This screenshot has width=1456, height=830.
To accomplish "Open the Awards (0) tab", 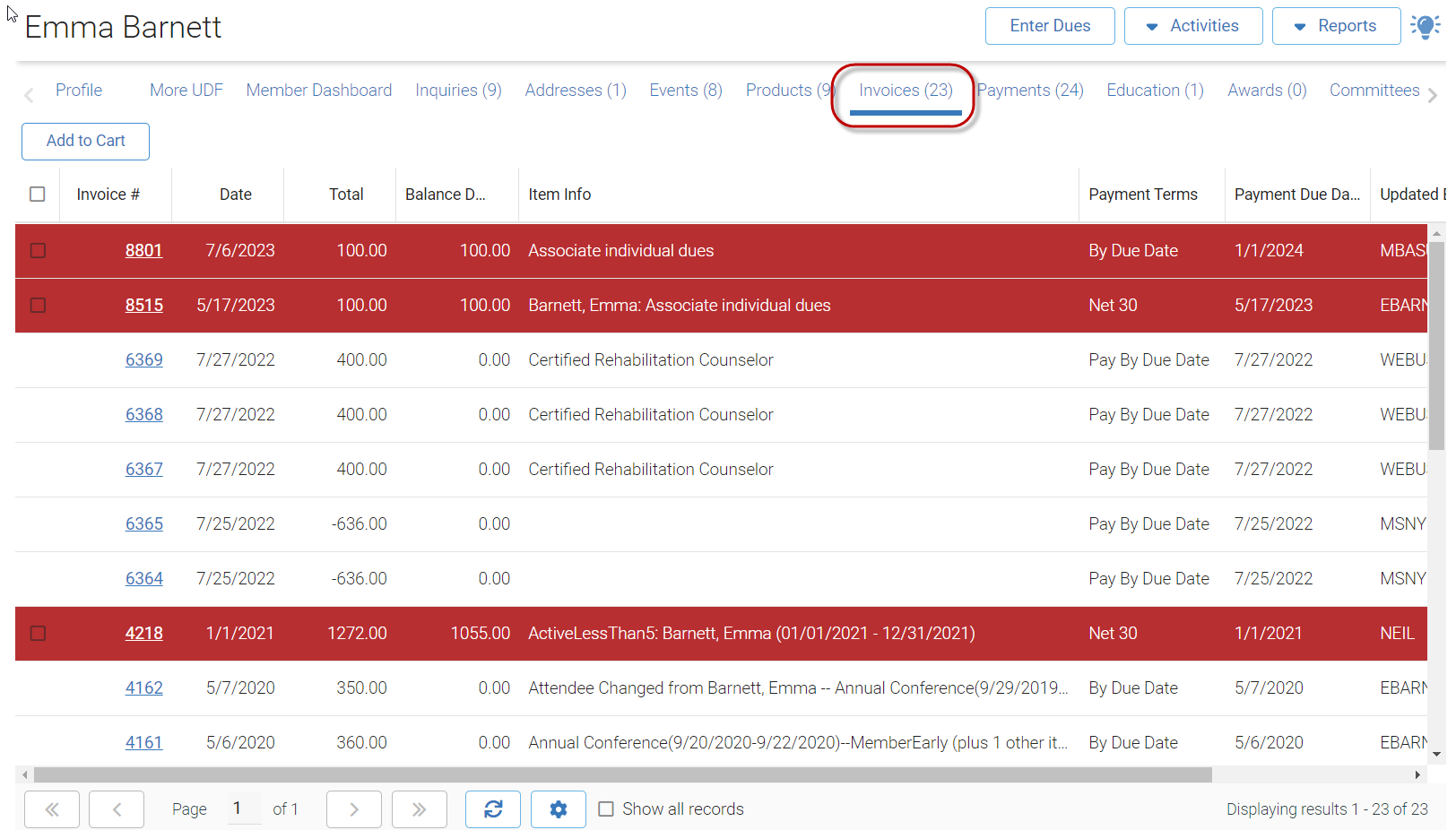I will tap(1267, 91).
